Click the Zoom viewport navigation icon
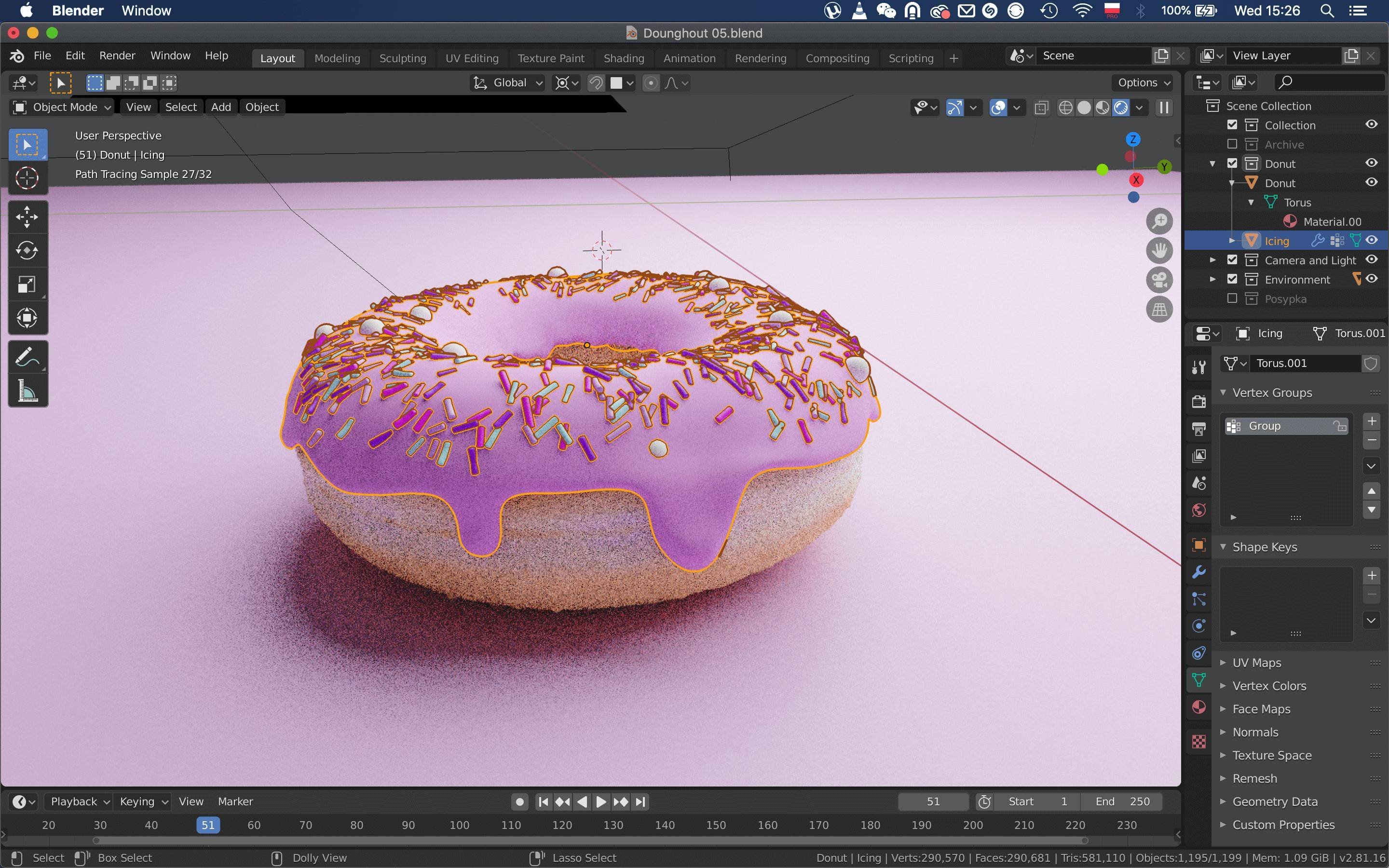 1159,221
